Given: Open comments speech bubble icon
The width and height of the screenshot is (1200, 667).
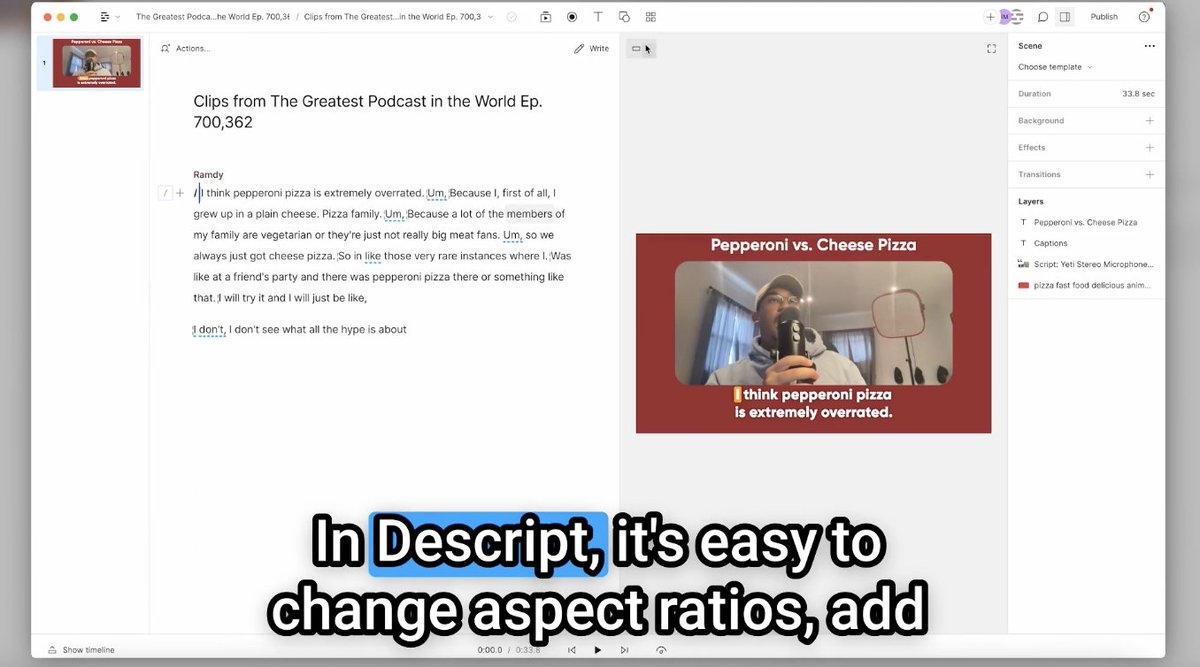Looking at the screenshot, I should pos(1042,17).
